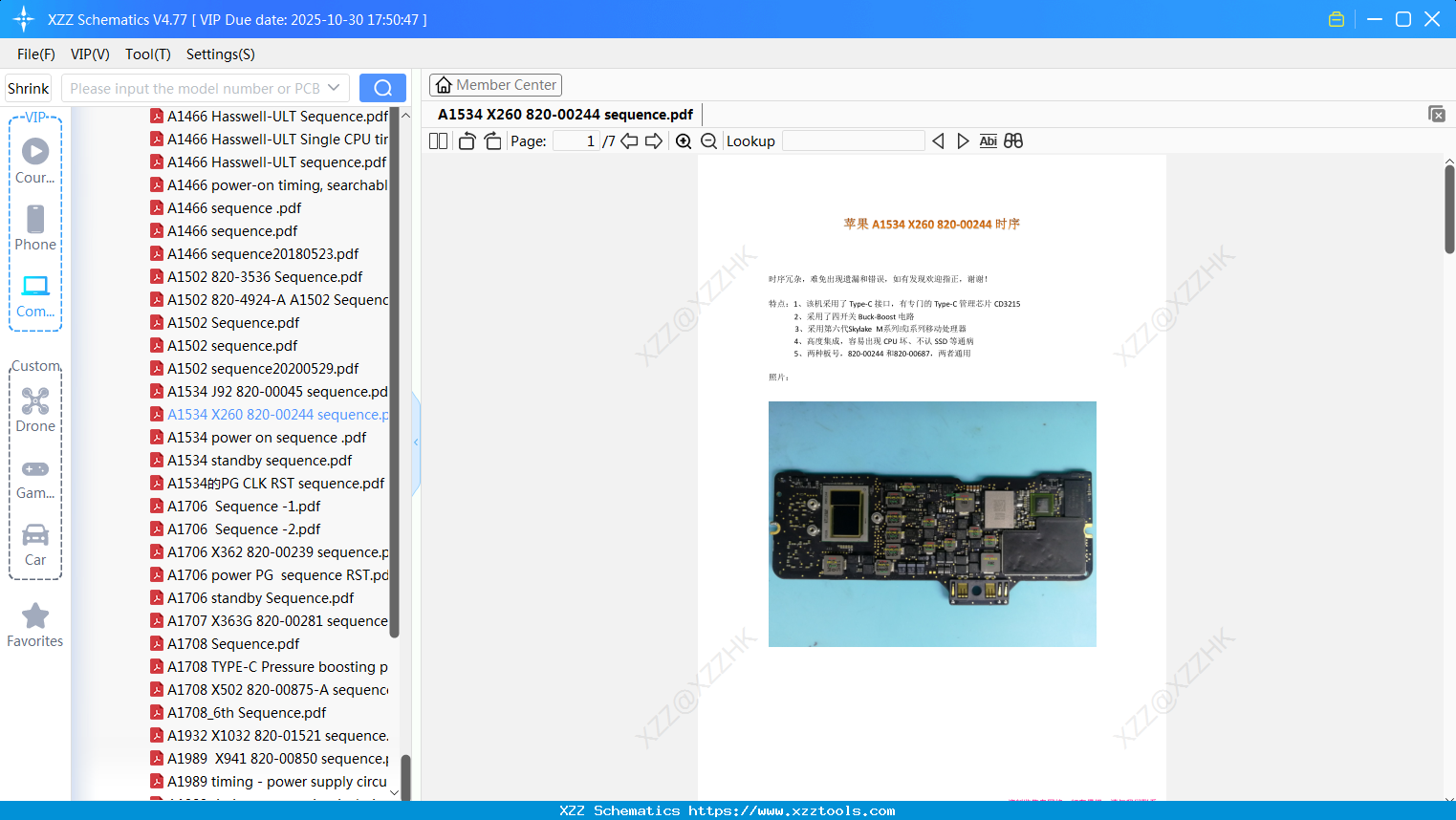This screenshot has width=1456, height=820.
Task: Open the Drone sidebar category
Action: pos(35,410)
